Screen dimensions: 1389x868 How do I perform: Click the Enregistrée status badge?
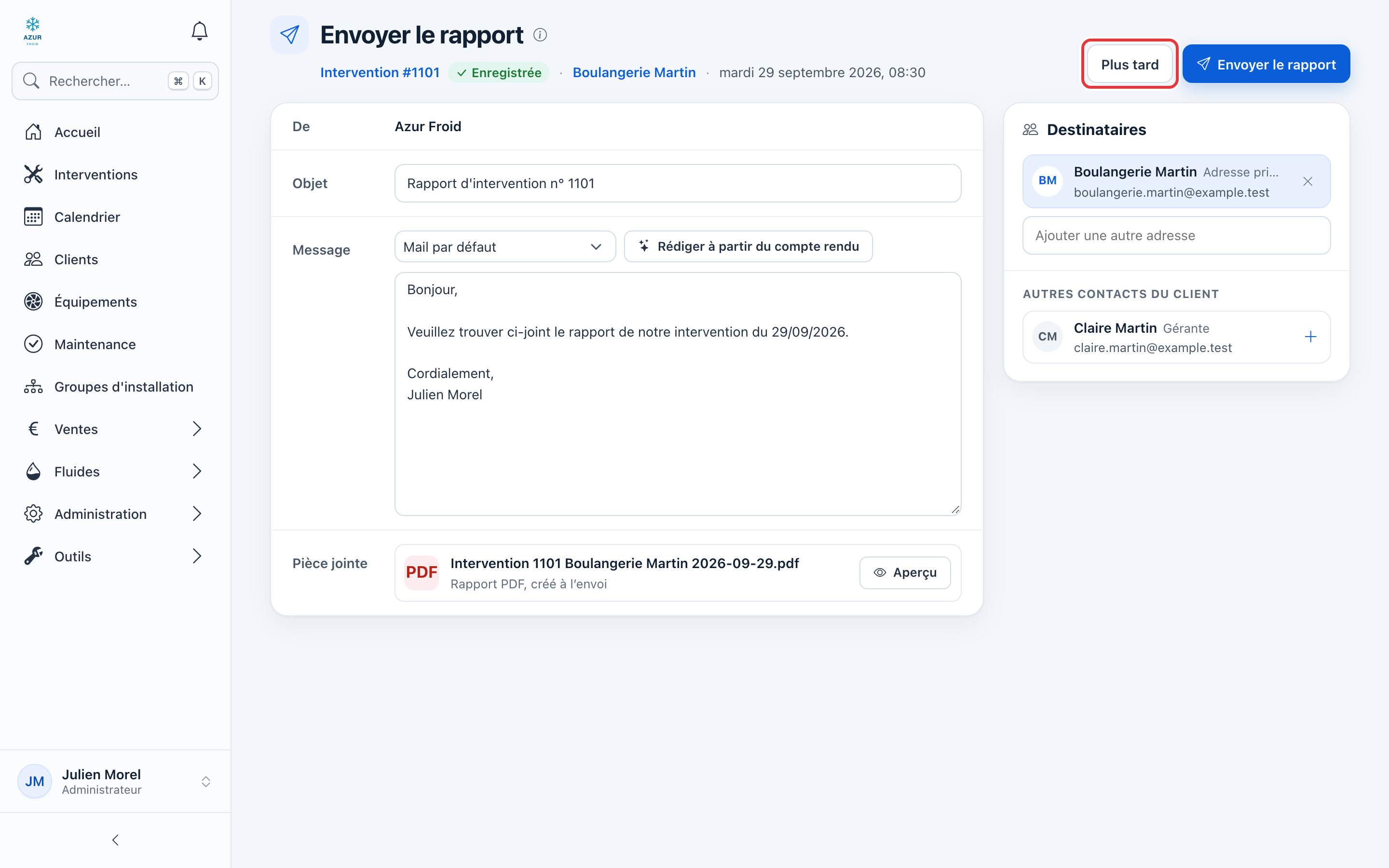tap(499, 73)
